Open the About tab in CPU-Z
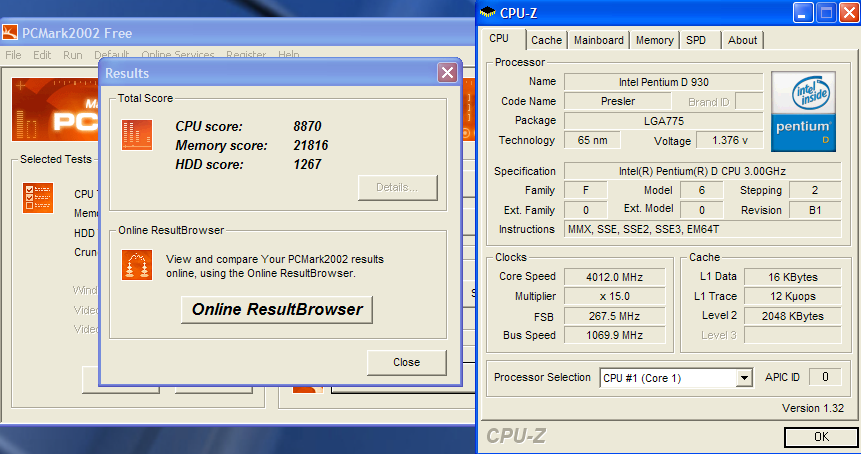The width and height of the screenshot is (861, 454). (x=742, y=40)
